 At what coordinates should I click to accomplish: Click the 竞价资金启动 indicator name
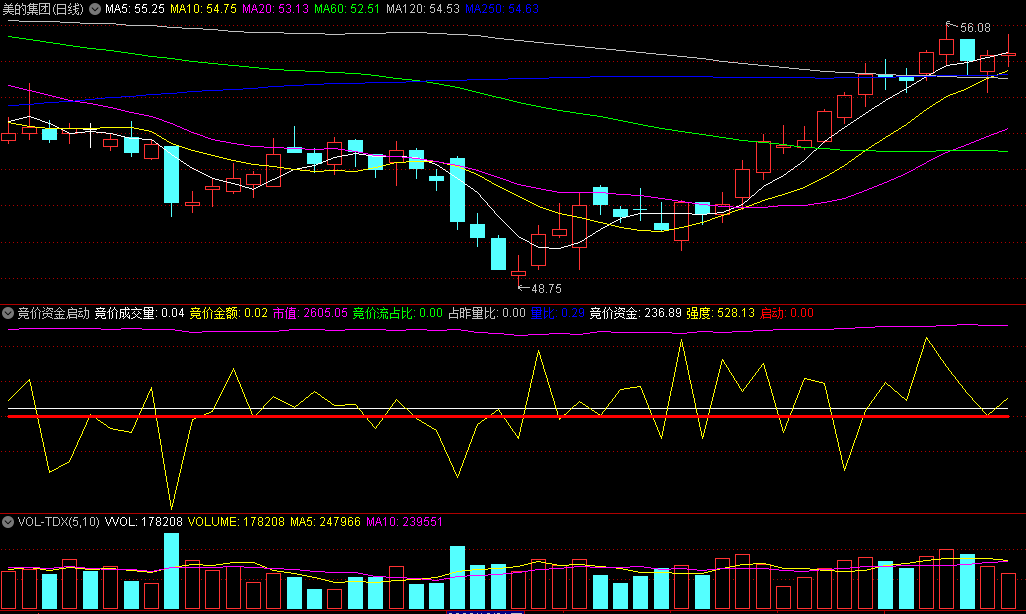tap(53, 314)
